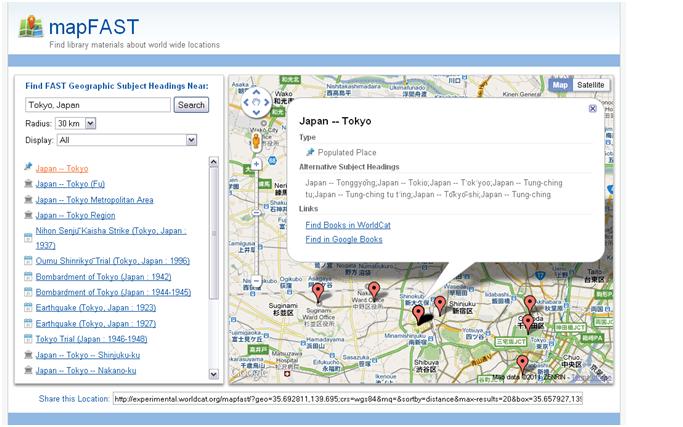Click the calendar icon beside Tokyo Trial
Viewport: 683px width, 427px height.
[28, 339]
